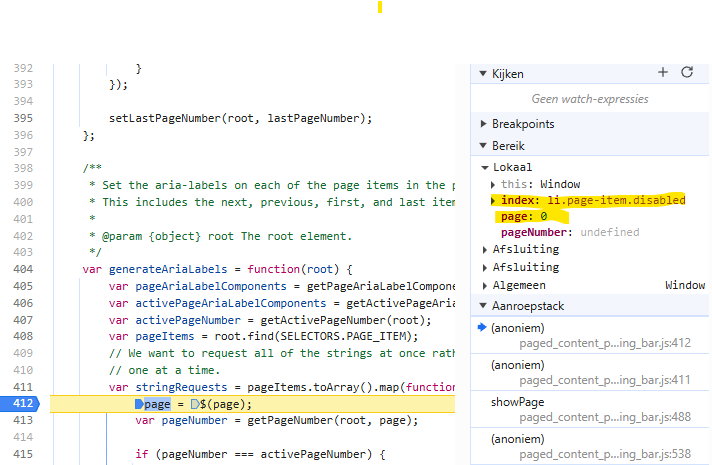Collapse the Kijken section

click(x=483, y=74)
